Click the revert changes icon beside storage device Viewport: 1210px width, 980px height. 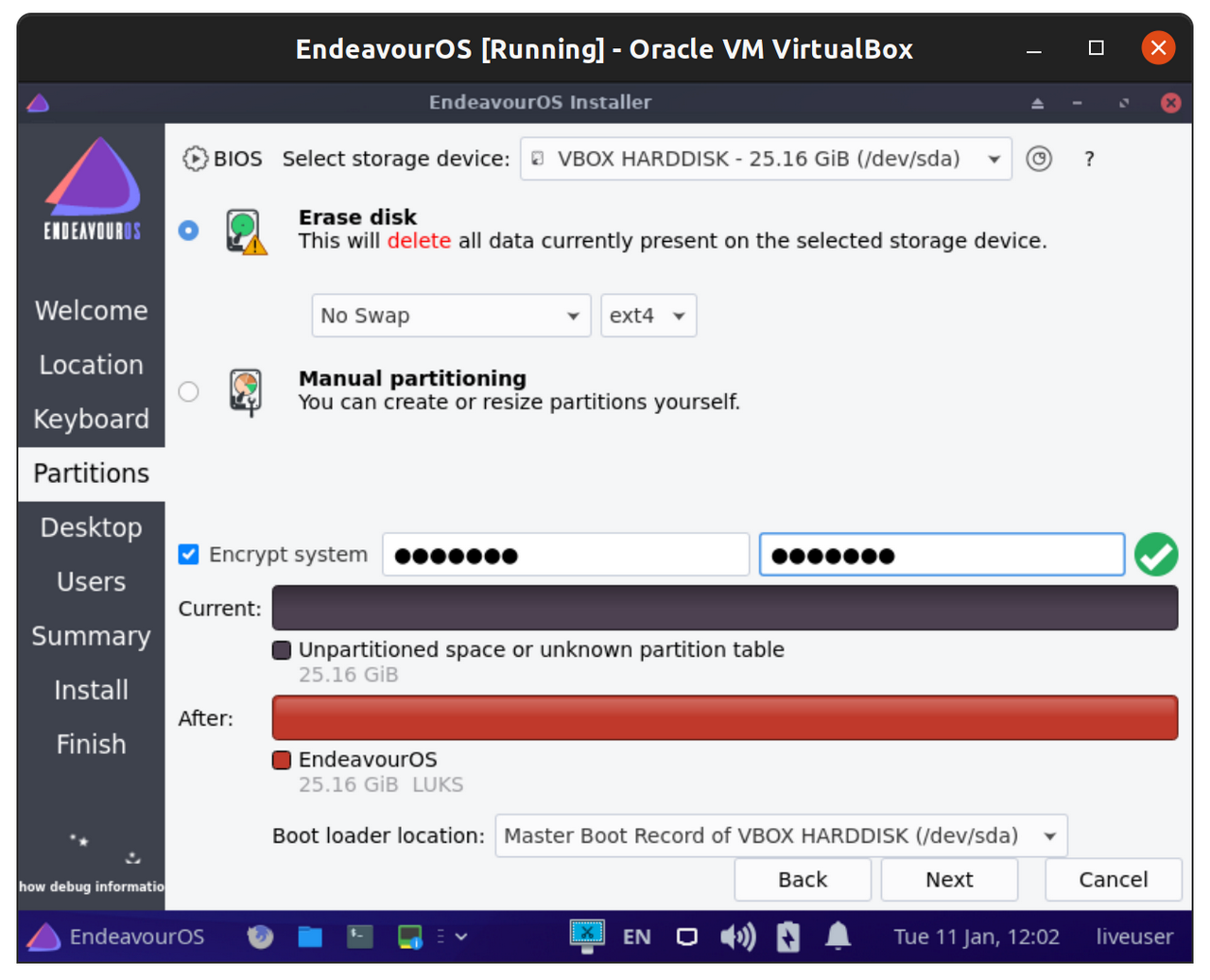[x=1039, y=159]
